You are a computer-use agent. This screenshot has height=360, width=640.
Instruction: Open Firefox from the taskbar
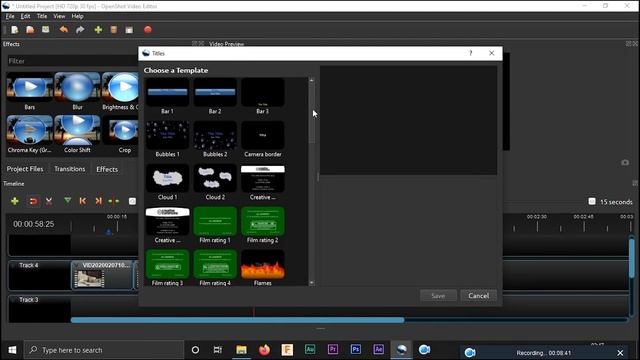coord(264,350)
